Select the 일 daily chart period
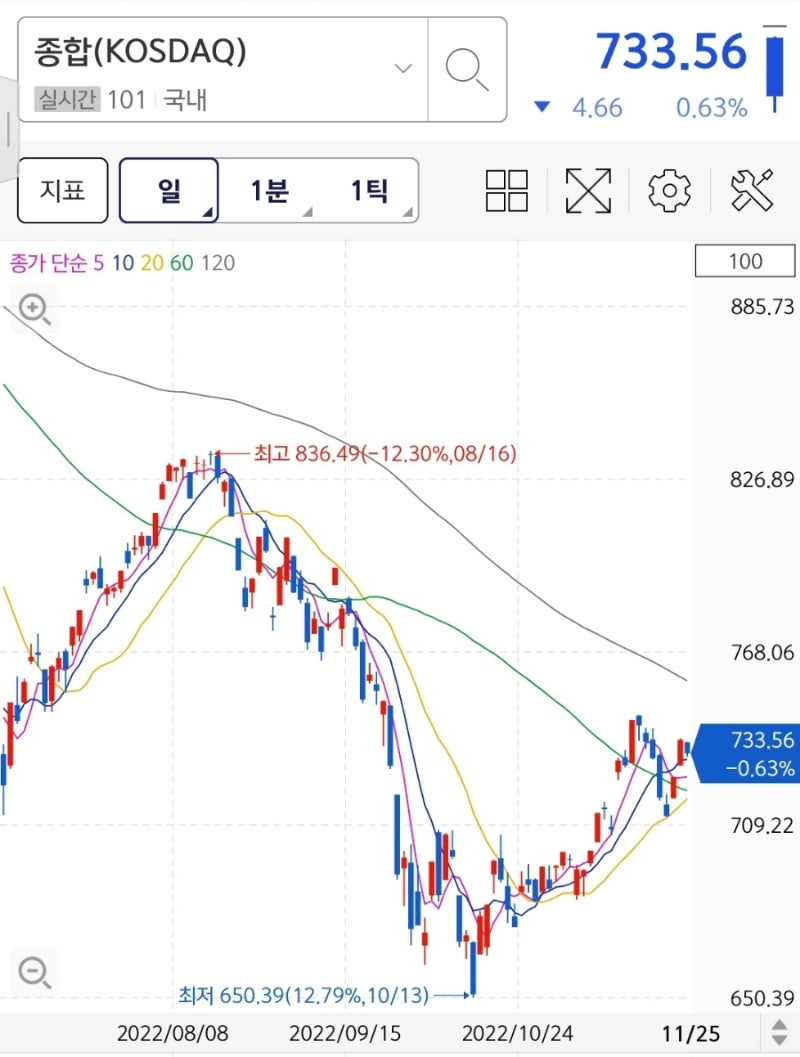The height and width of the screenshot is (1057, 800). coord(169,190)
